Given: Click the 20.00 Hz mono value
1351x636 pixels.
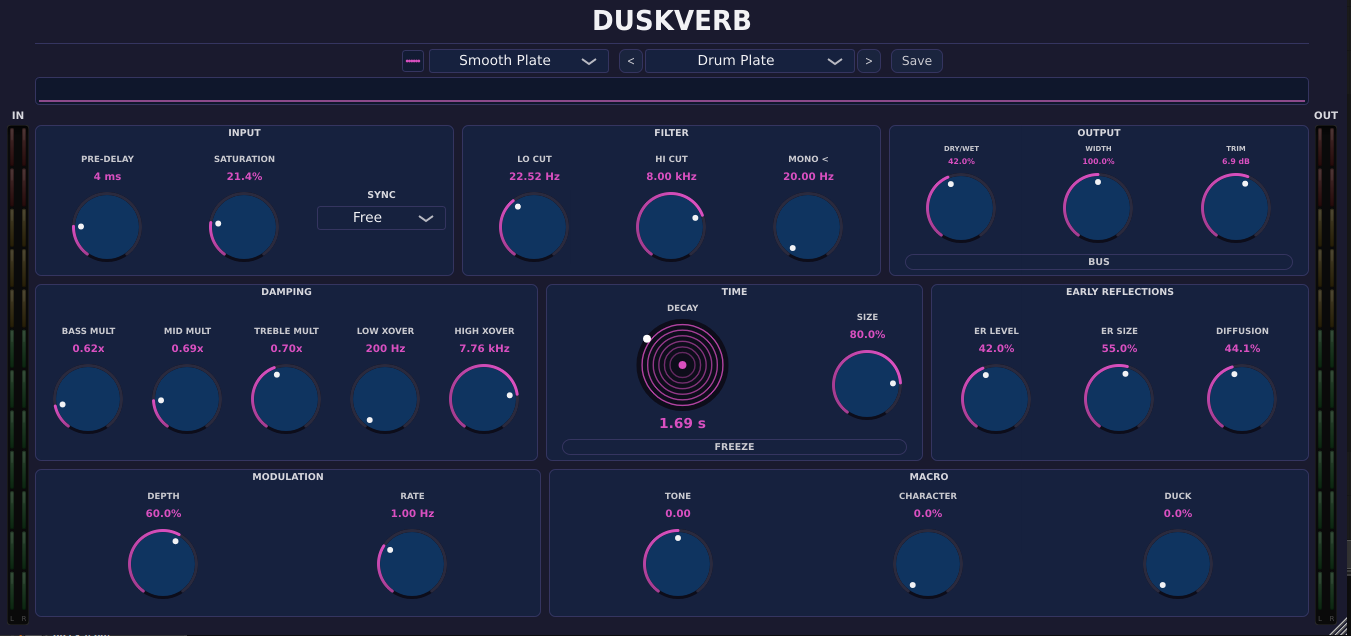Looking at the screenshot, I should click(808, 177).
